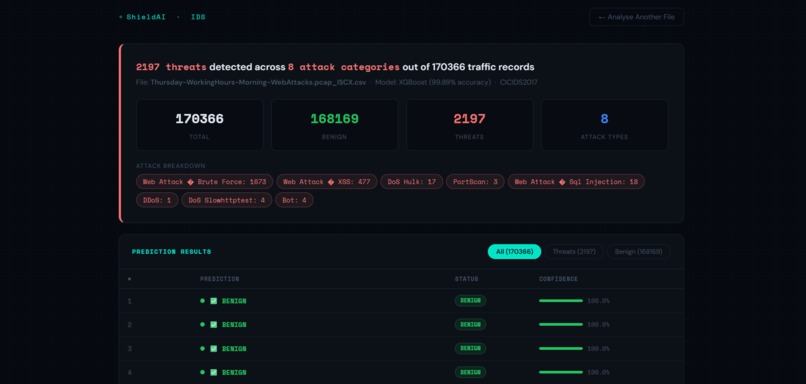Click the PREDICTION column header

(219, 279)
